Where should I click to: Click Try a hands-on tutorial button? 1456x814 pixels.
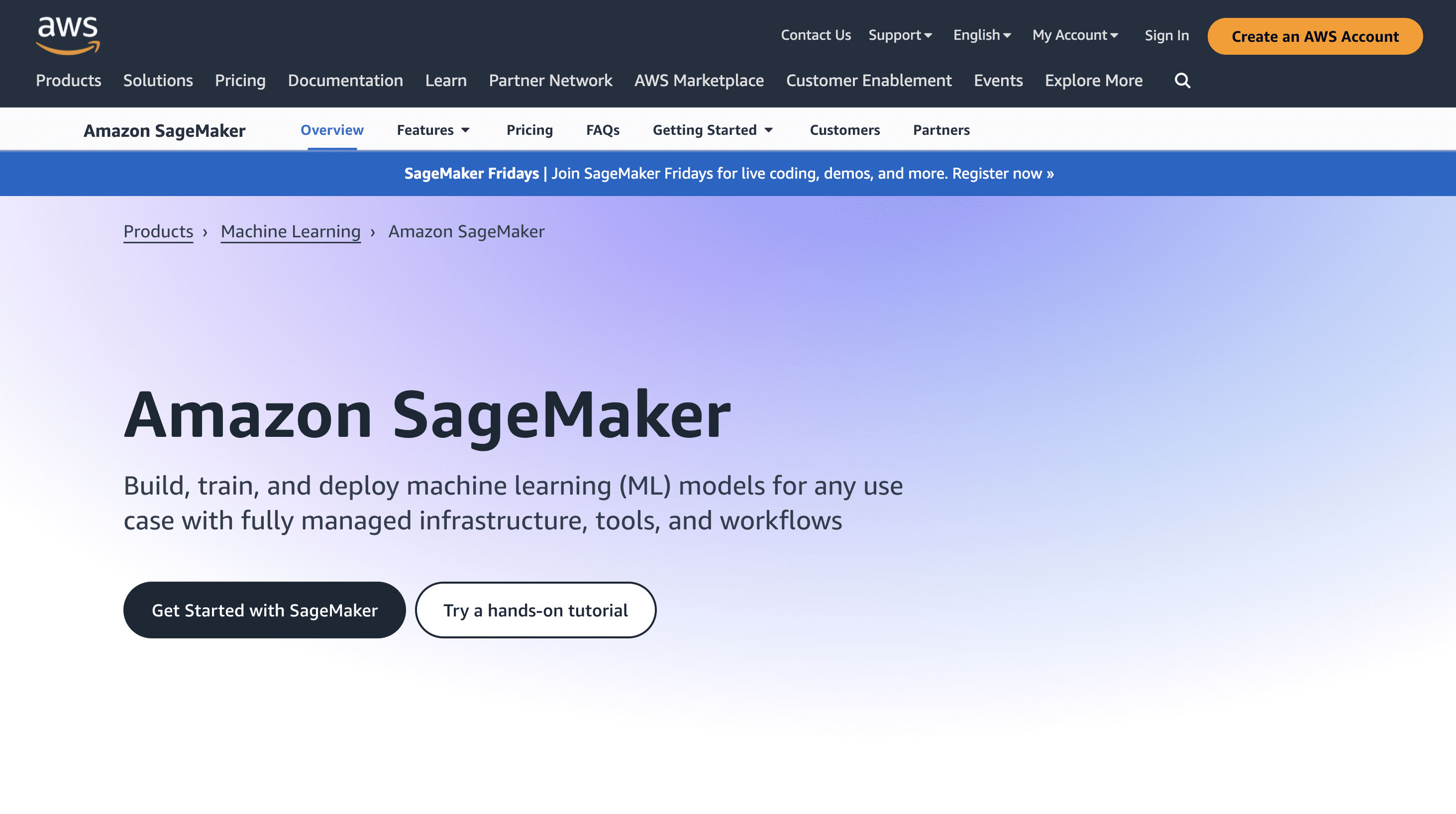pos(535,610)
